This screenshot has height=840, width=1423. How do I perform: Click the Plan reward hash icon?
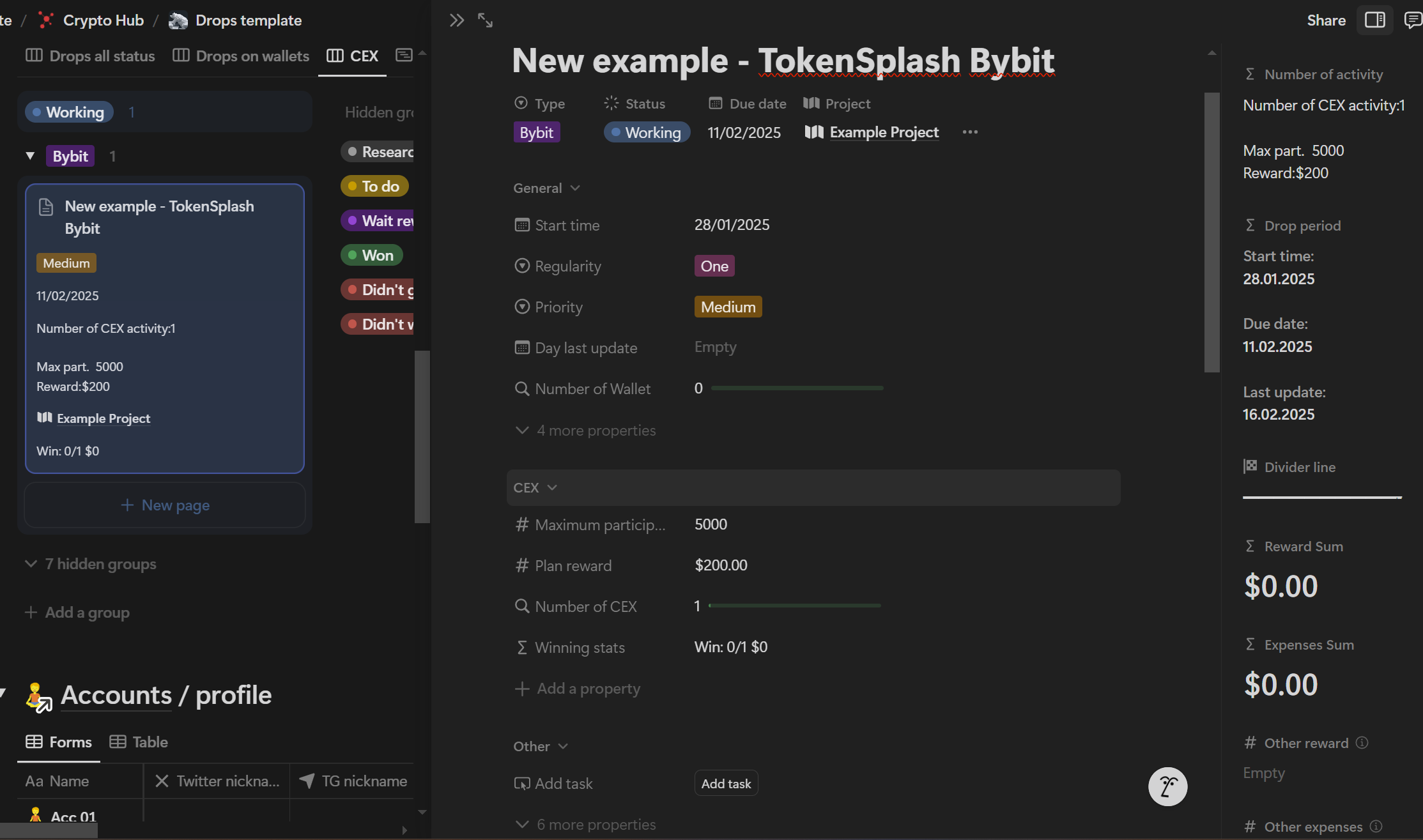(x=522, y=565)
